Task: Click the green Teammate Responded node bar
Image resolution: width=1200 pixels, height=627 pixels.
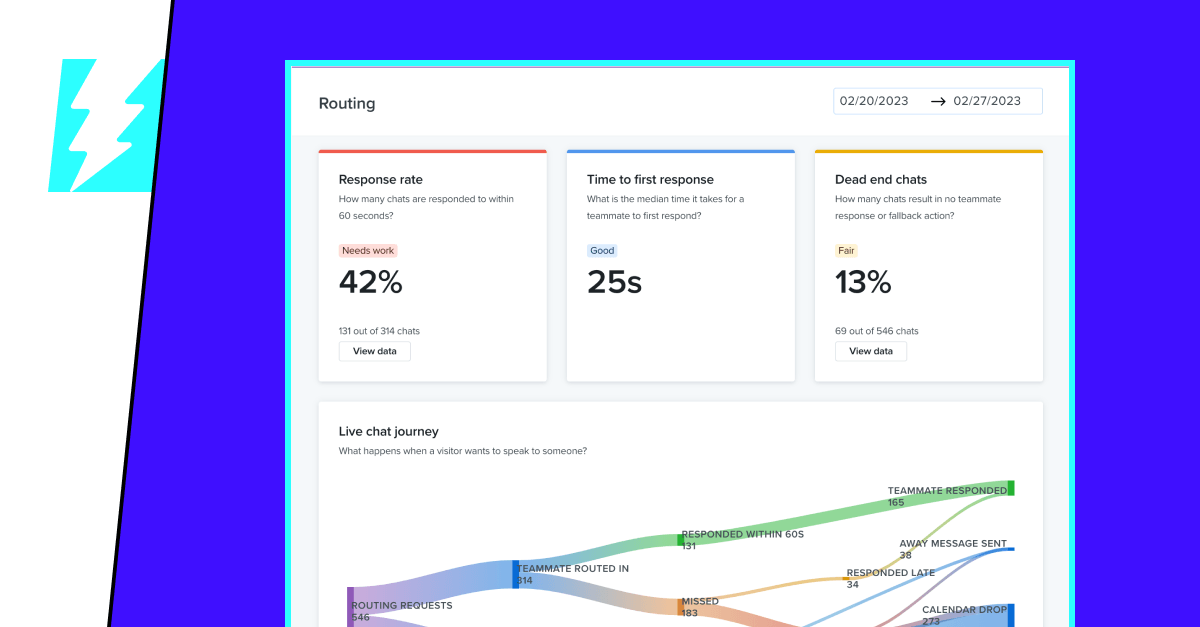Action: point(1012,489)
